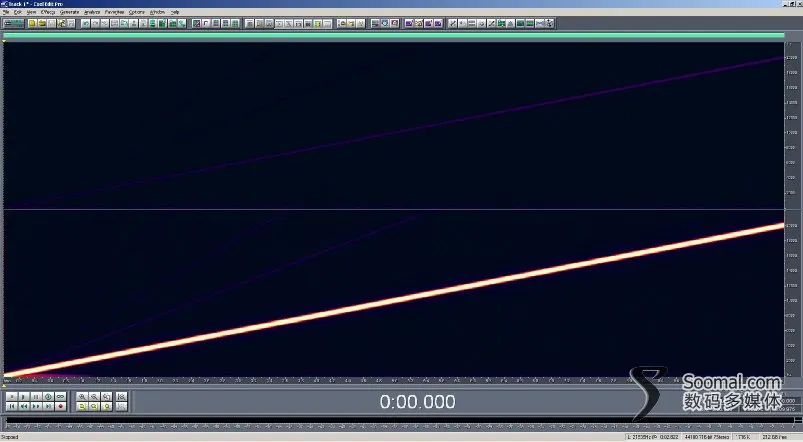Open the Analyze menu
This screenshot has height=442, width=803.
(92, 12)
